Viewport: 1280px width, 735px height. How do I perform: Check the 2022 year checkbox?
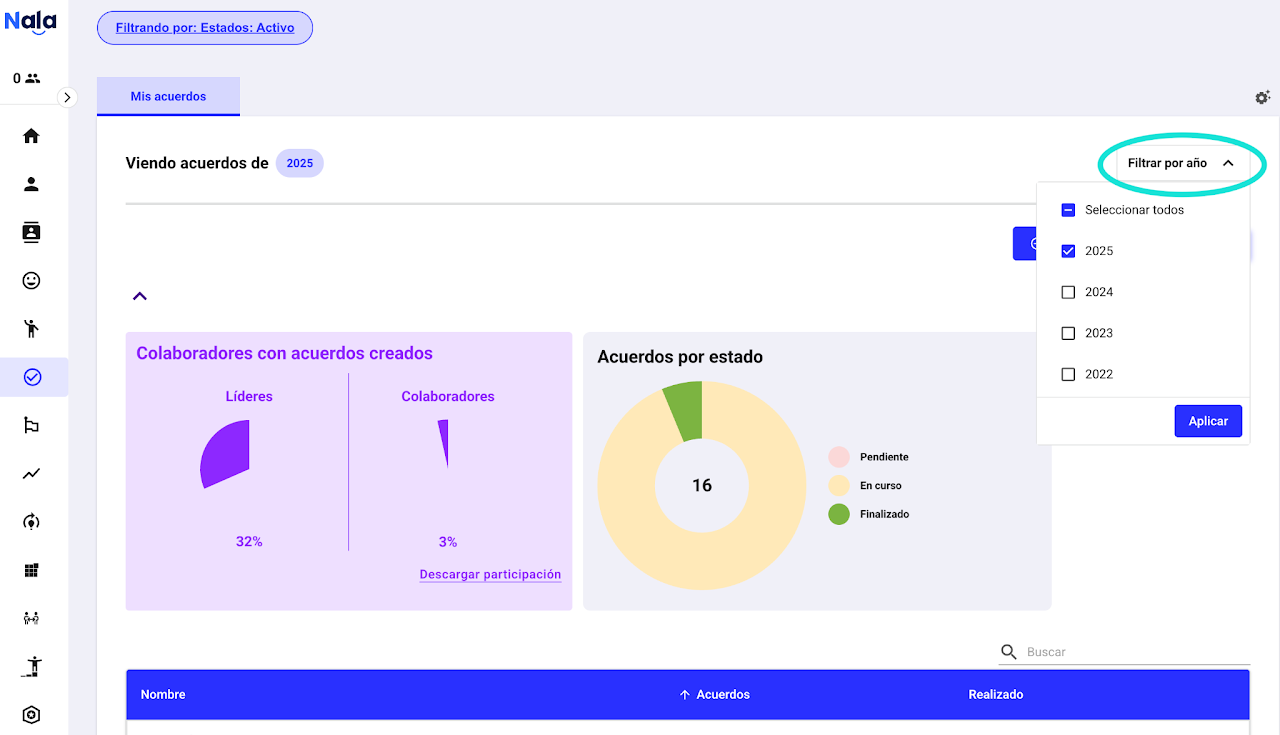coord(1068,374)
